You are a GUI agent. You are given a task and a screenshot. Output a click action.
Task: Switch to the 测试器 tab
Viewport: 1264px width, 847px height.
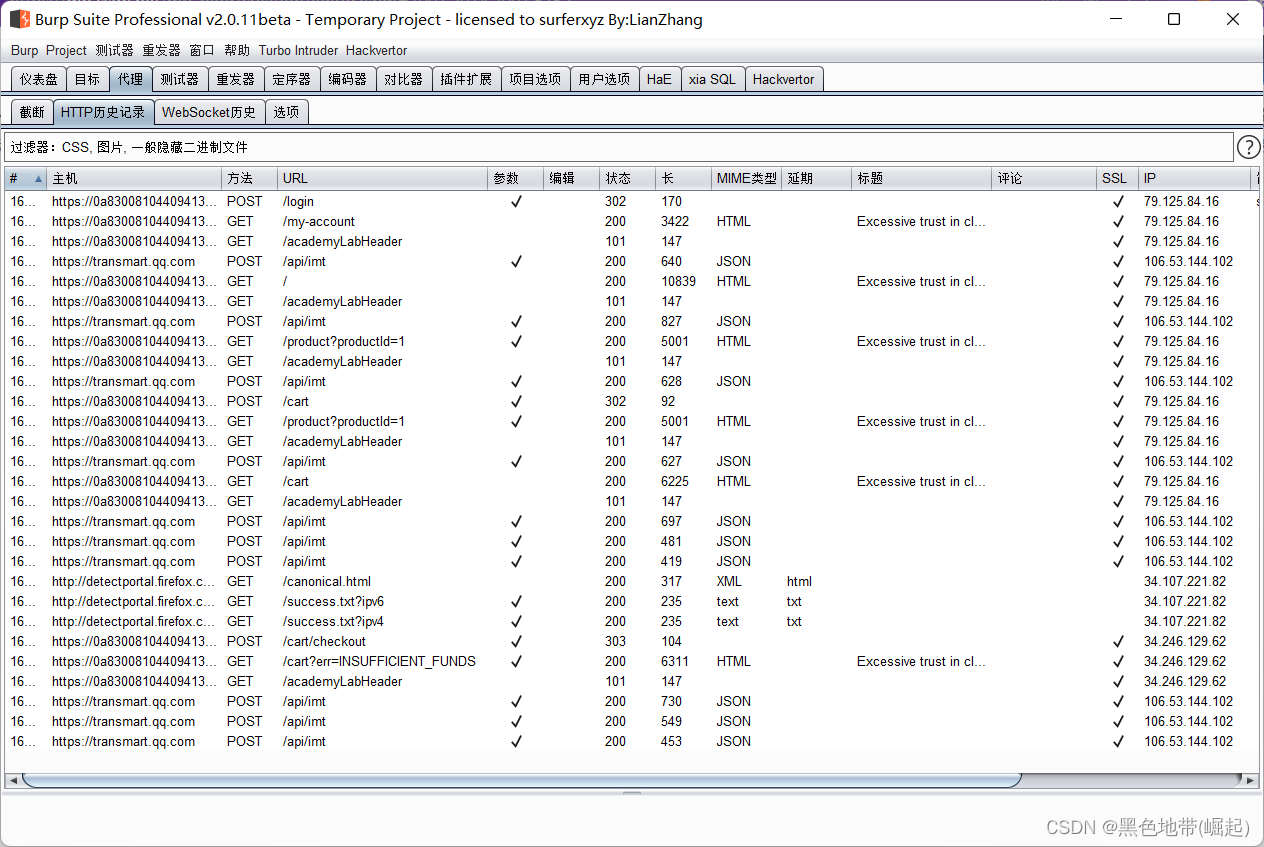(180, 79)
